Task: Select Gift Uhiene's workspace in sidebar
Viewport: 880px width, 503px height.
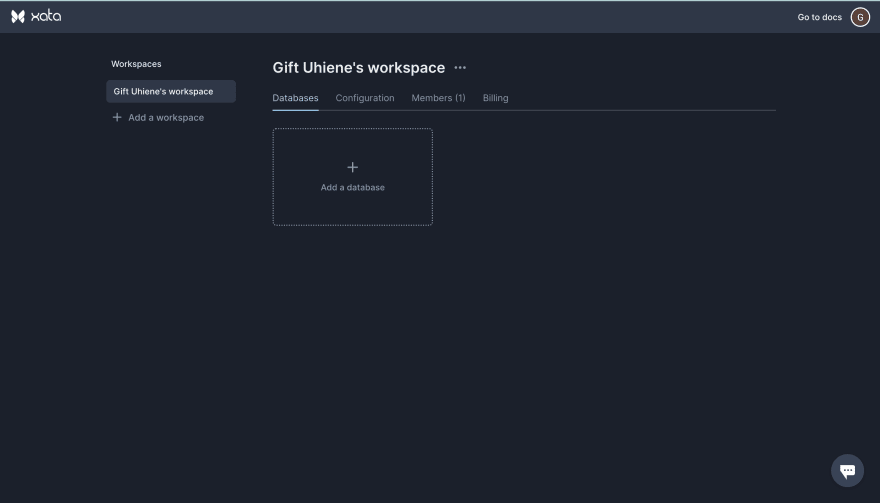Action: pyautogui.click(x=171, y=92)
